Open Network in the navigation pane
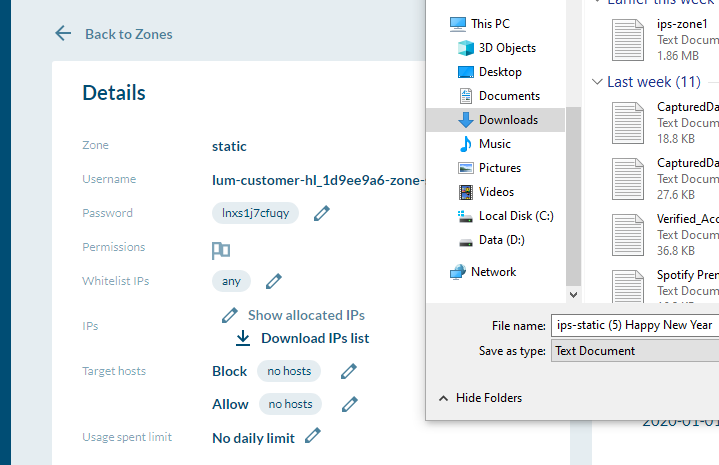 pyautogui.click(x=493, y=272)
